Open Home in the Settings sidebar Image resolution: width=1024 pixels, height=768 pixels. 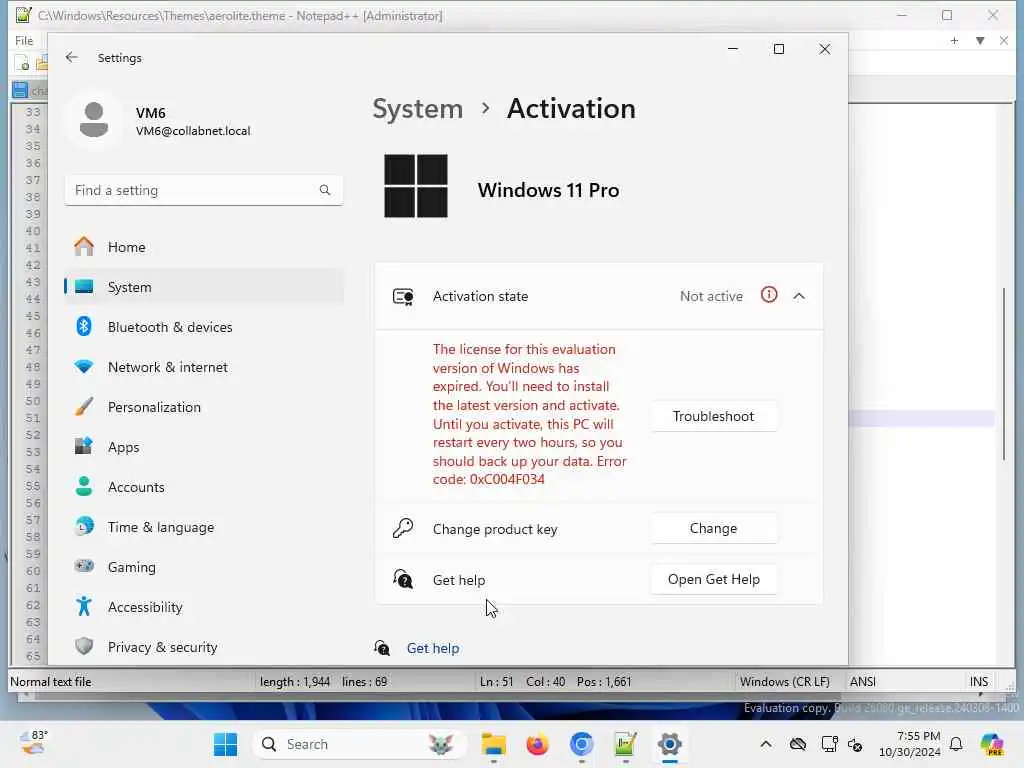[x=204, y=247]
